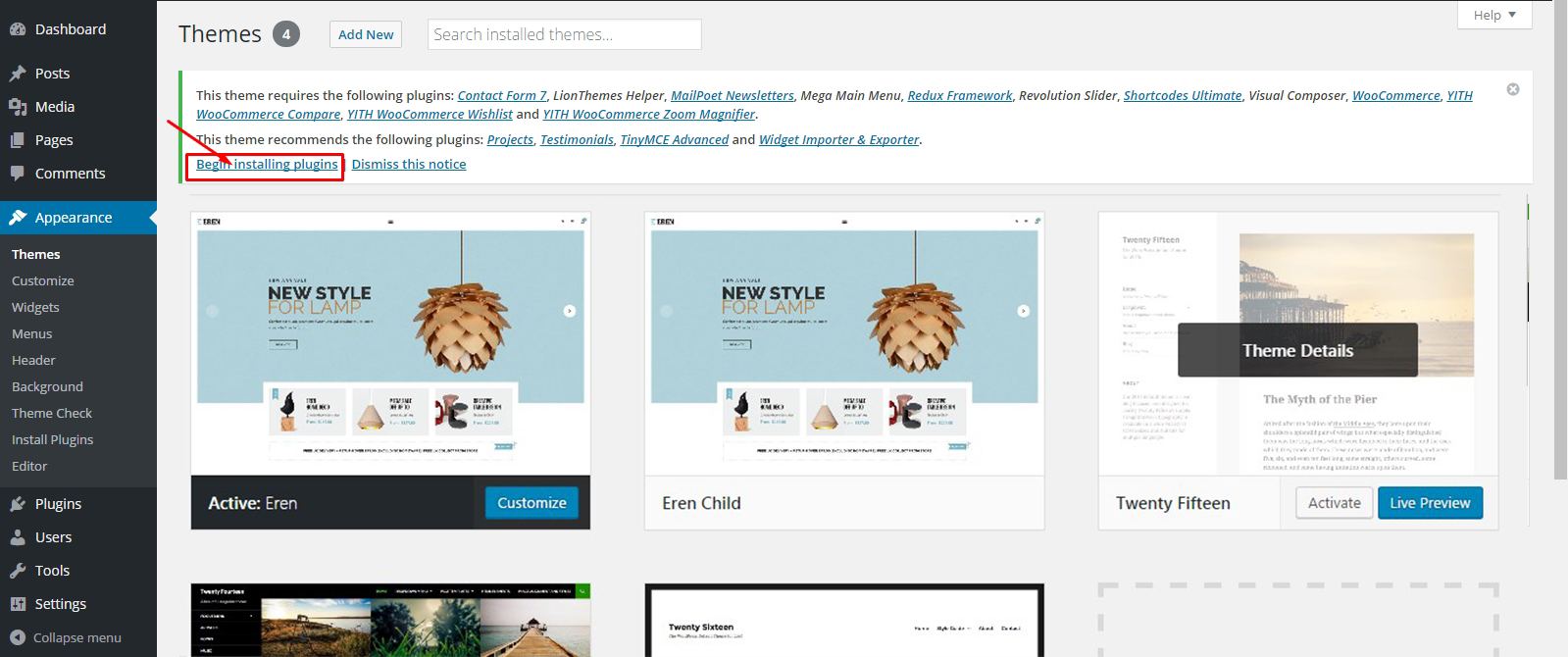Click the Media icon in sidebar
The height and width of the screenshot is (657, 1568).
pyautogui.click(x=18, y=107)
